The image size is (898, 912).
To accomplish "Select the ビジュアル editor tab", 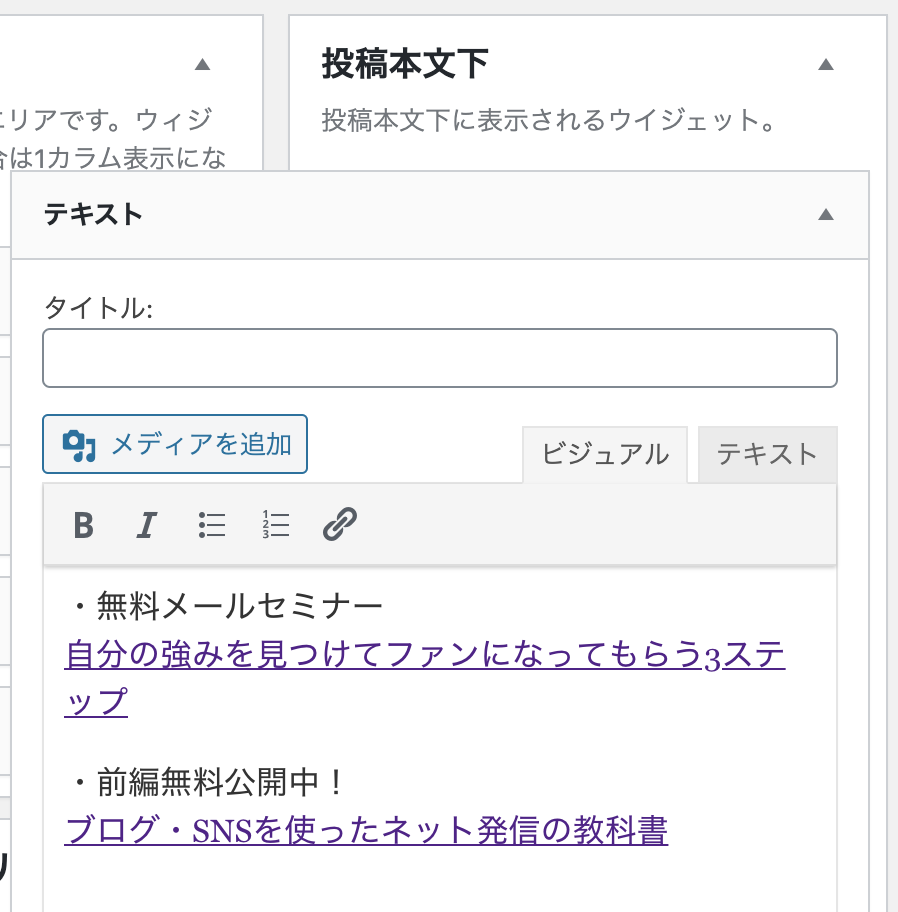I will pyautogui.click(x=603, y=454).
